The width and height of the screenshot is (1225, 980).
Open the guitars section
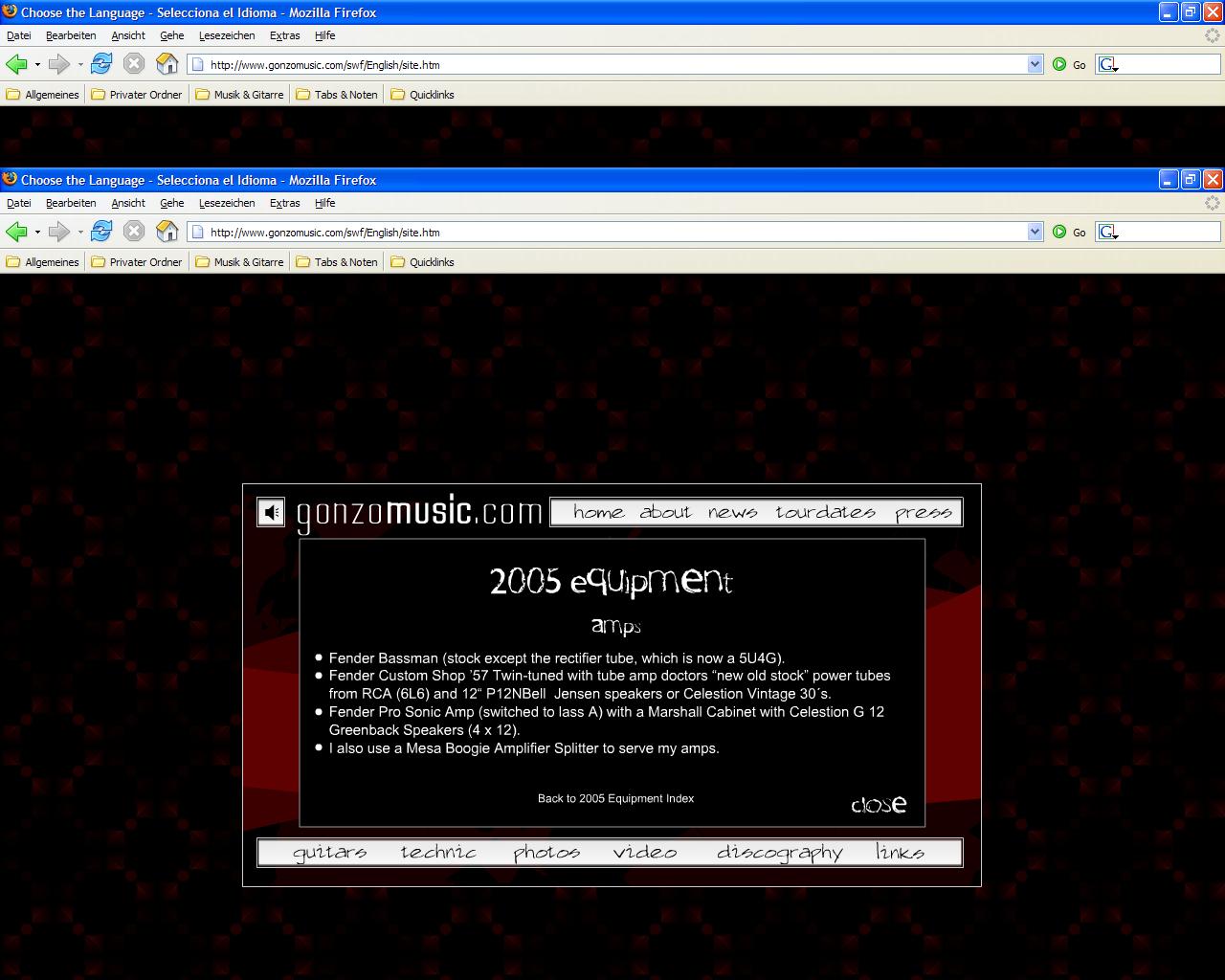tap(329, 852)
